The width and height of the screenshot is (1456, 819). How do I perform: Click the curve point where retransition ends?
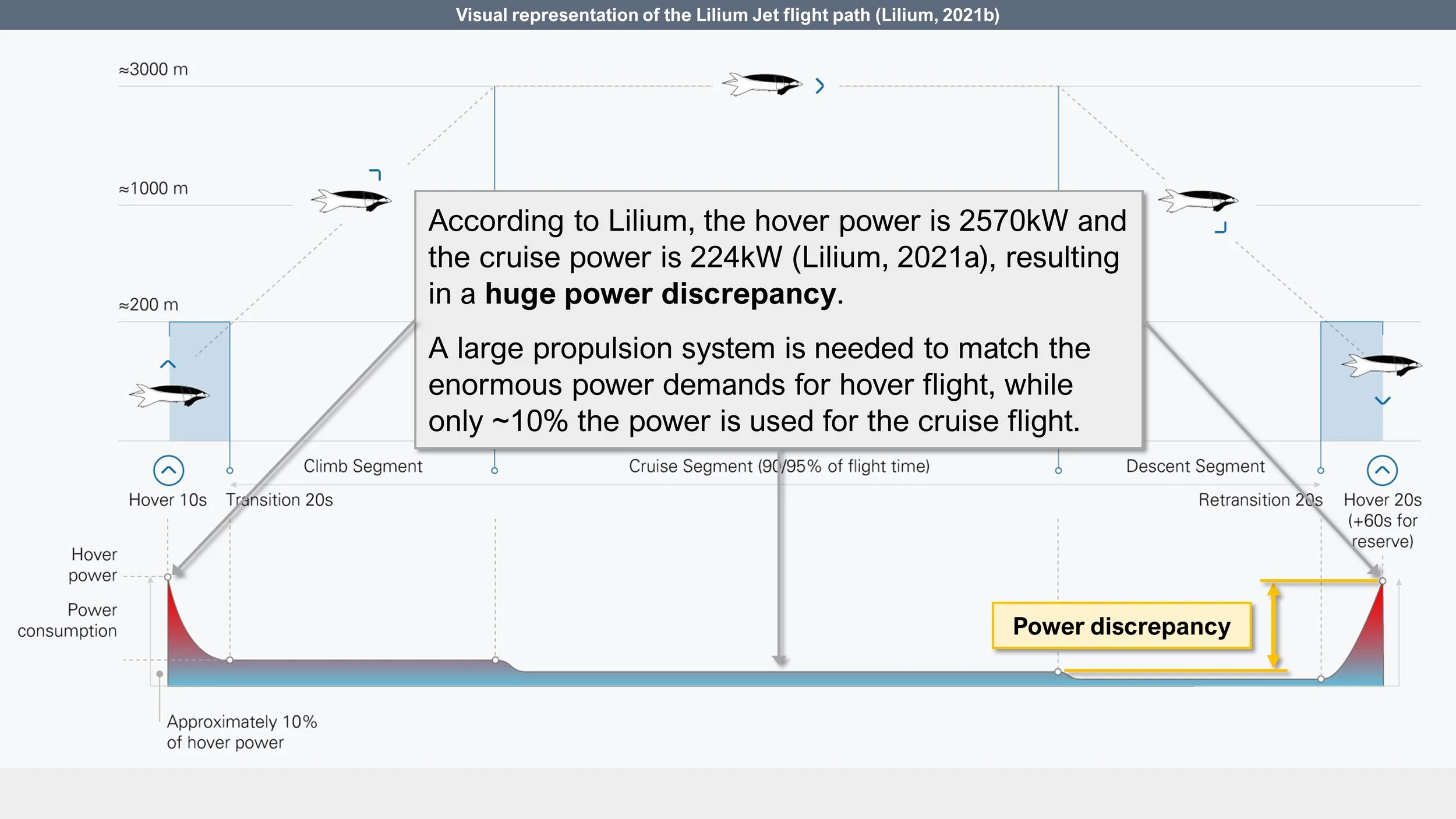[1321, 679]
